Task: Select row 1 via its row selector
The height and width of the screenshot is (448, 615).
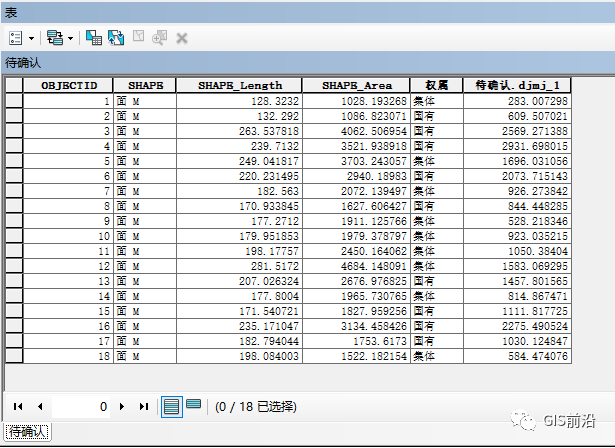Action: tap(14, 101)
